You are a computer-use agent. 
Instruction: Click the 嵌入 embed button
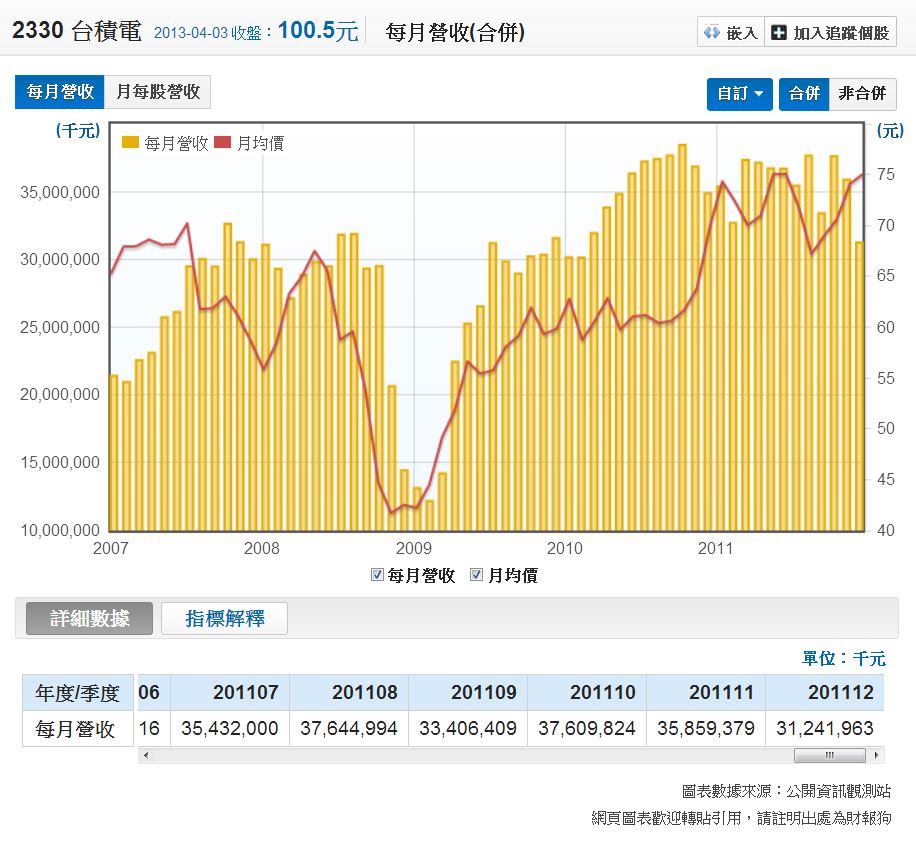[x=731, y=32]
